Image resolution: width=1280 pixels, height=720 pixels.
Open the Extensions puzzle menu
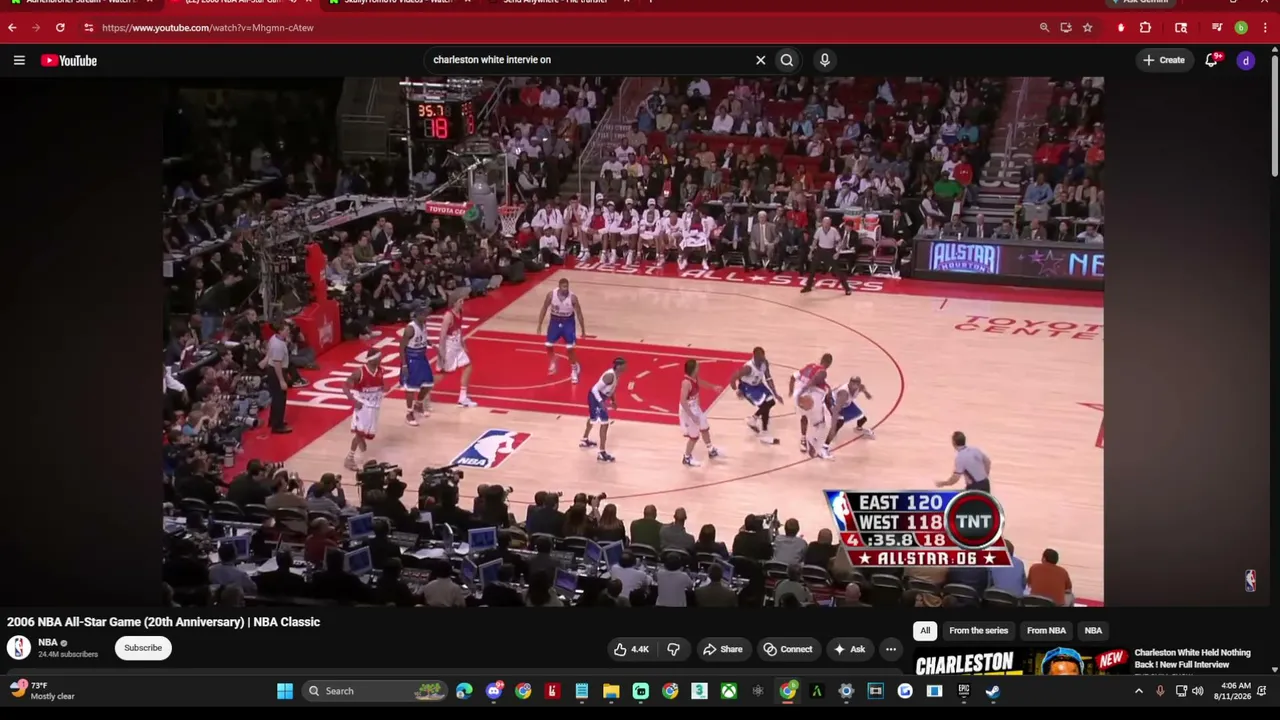1146,28
